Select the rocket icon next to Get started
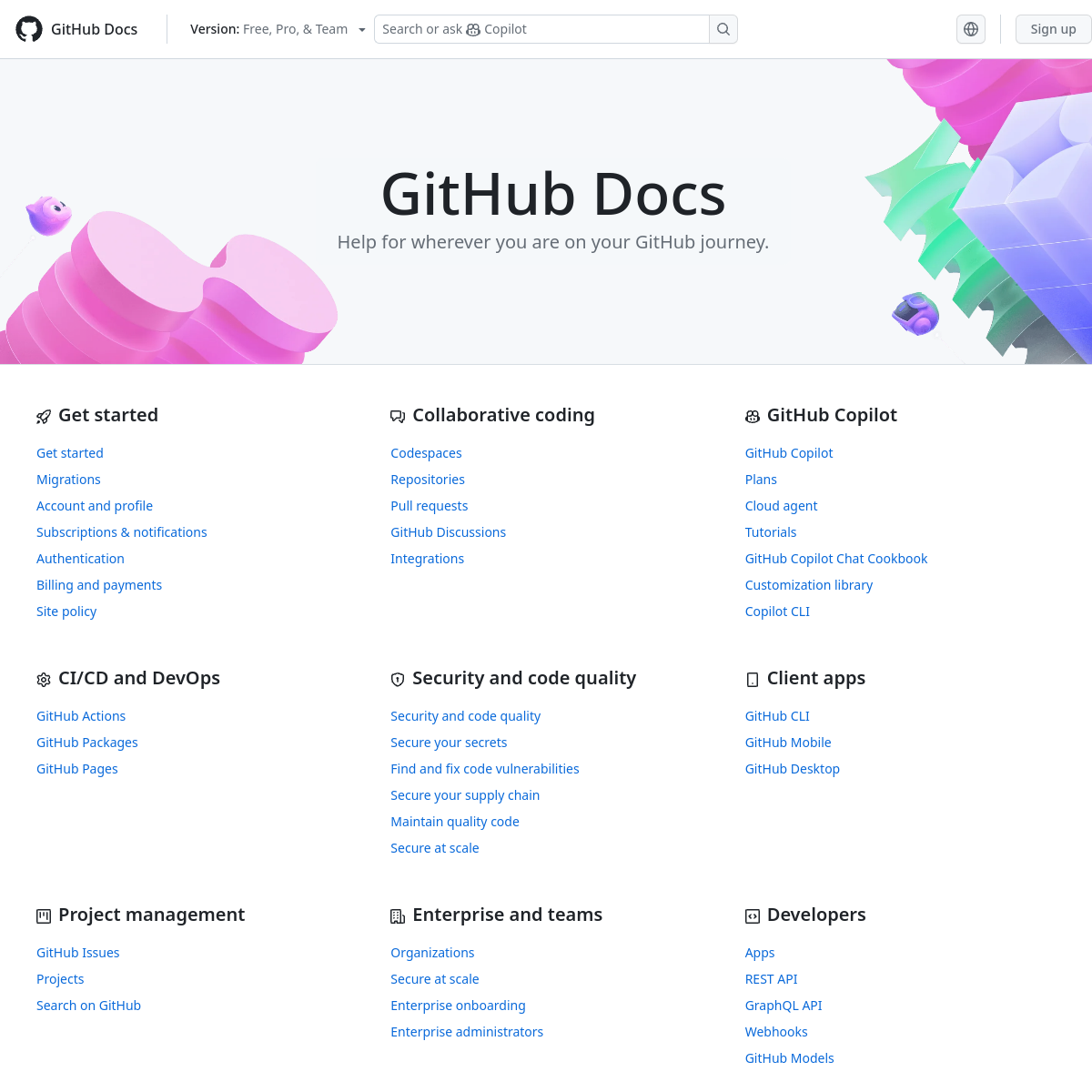 (x=43, y=416)
